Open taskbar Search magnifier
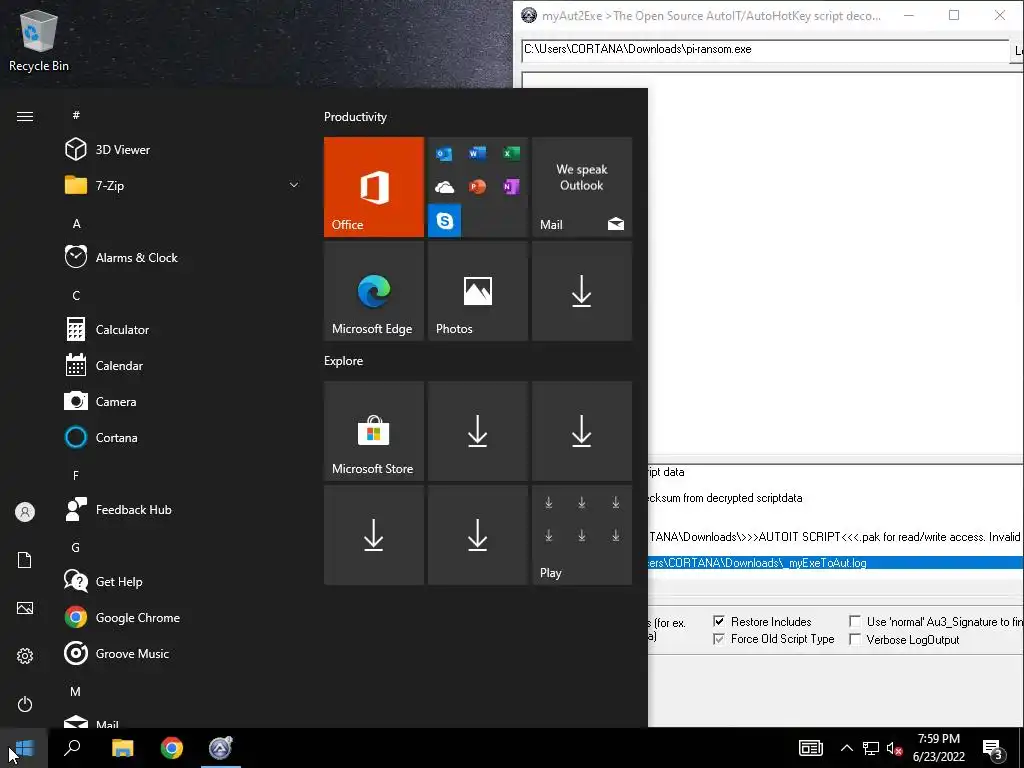1024x768 pixels. coord(72,748)
